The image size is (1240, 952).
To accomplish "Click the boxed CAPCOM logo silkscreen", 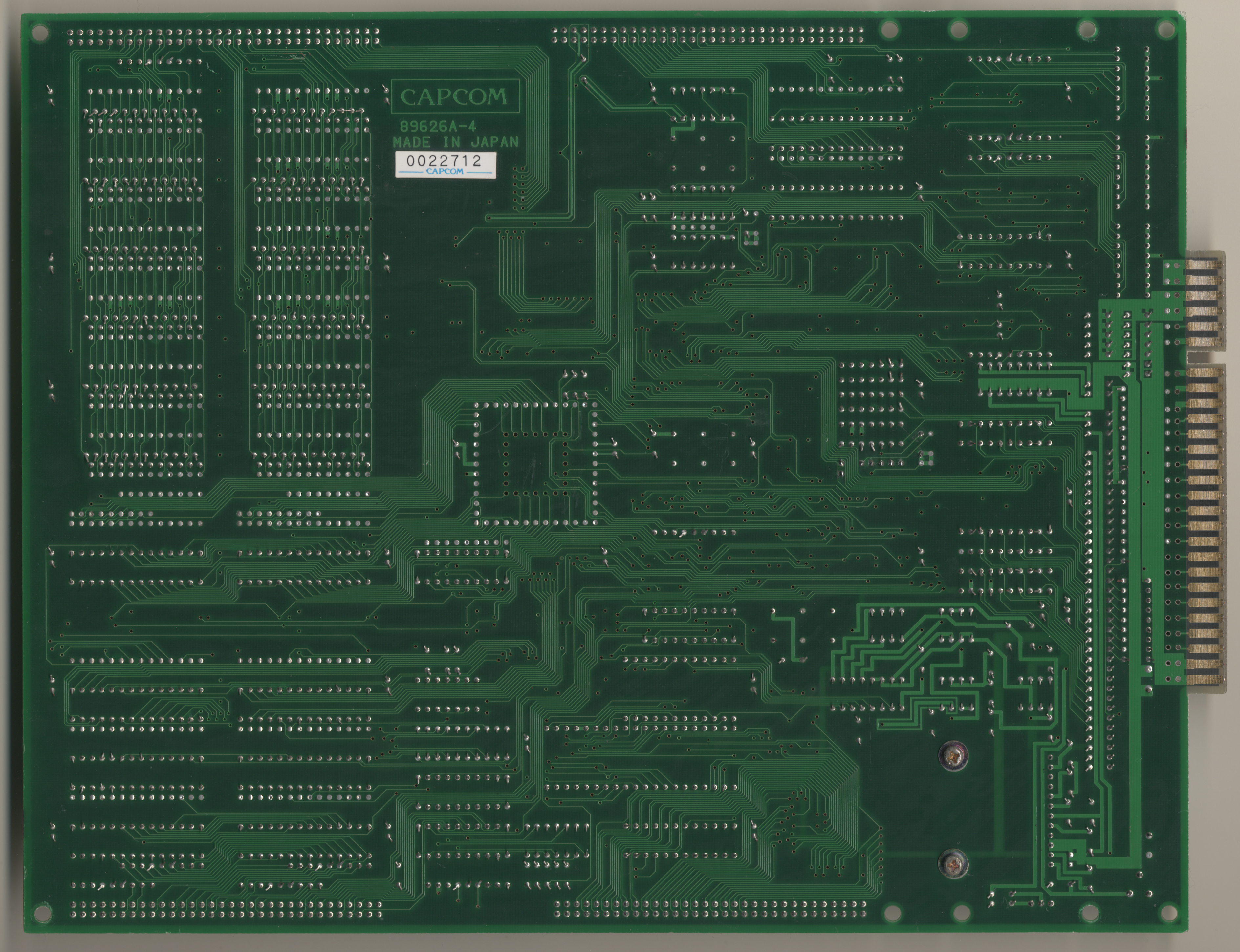I will click(x=455, y=97).
